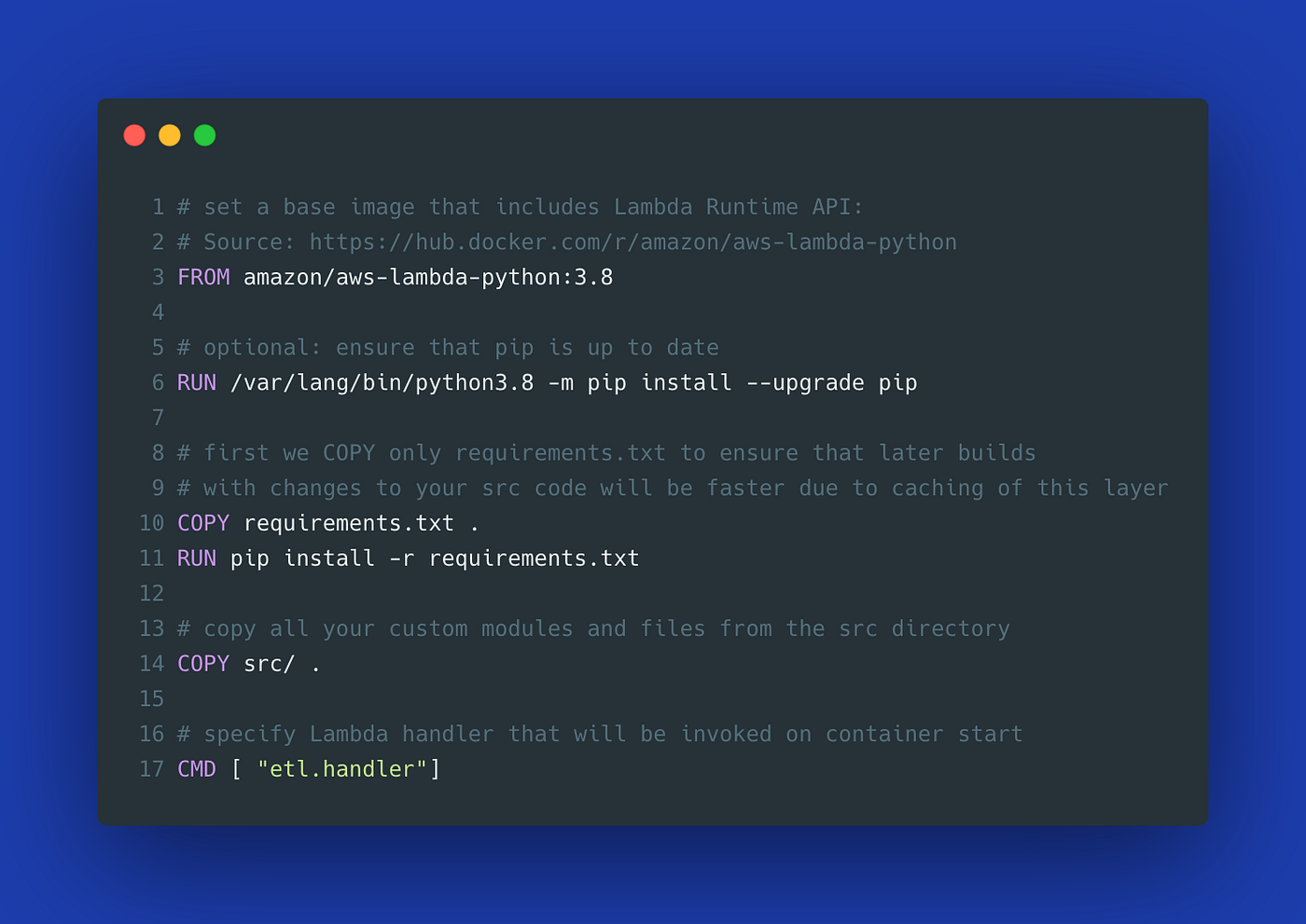Click the FROM keyword on line 3
Image resolution: width=1306 pixels, height=924 pixels.
coord(203,277)
